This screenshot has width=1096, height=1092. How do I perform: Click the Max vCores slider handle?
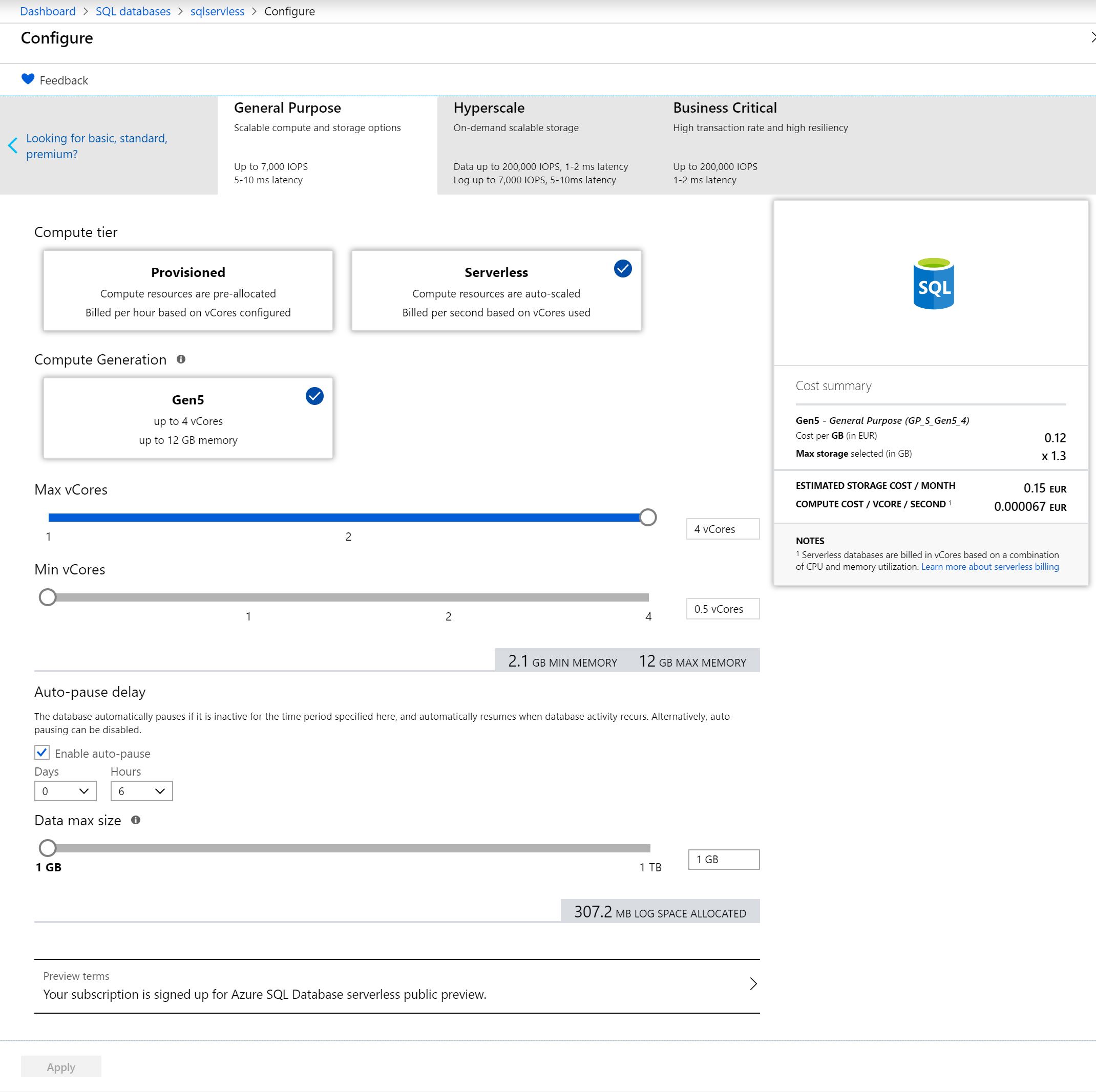648,517
